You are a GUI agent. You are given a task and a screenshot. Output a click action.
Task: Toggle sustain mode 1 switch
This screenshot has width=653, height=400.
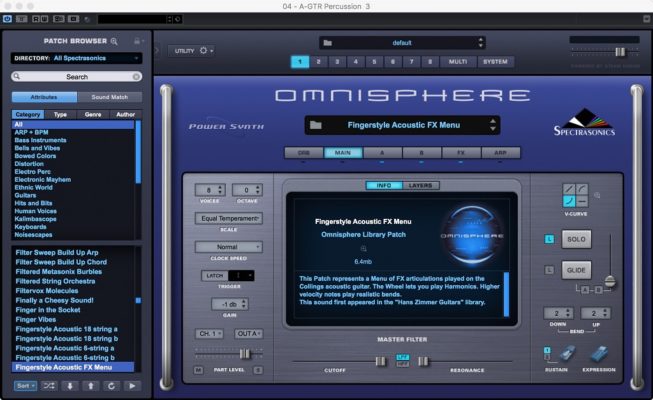[547, 350]
